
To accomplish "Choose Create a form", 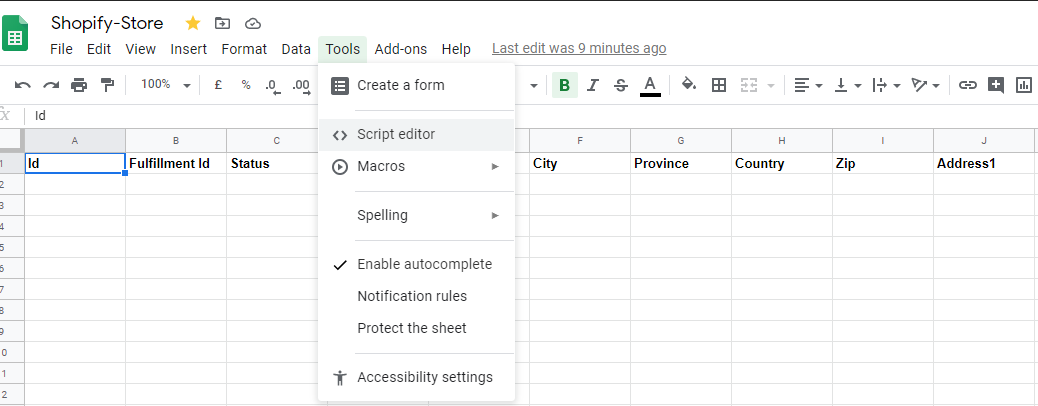I will click(416, 85).
